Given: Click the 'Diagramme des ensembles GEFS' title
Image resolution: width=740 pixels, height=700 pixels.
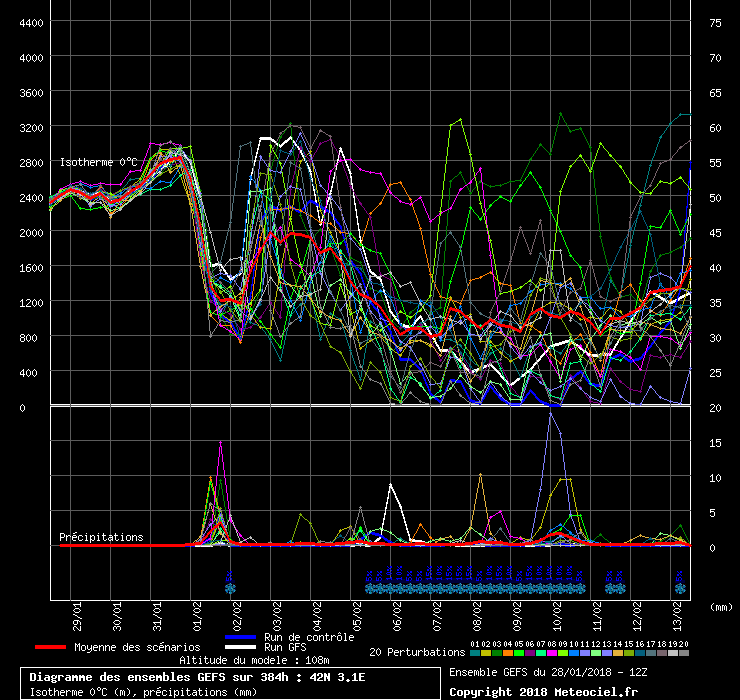Looking at the screenshot, I should (197, 677).
